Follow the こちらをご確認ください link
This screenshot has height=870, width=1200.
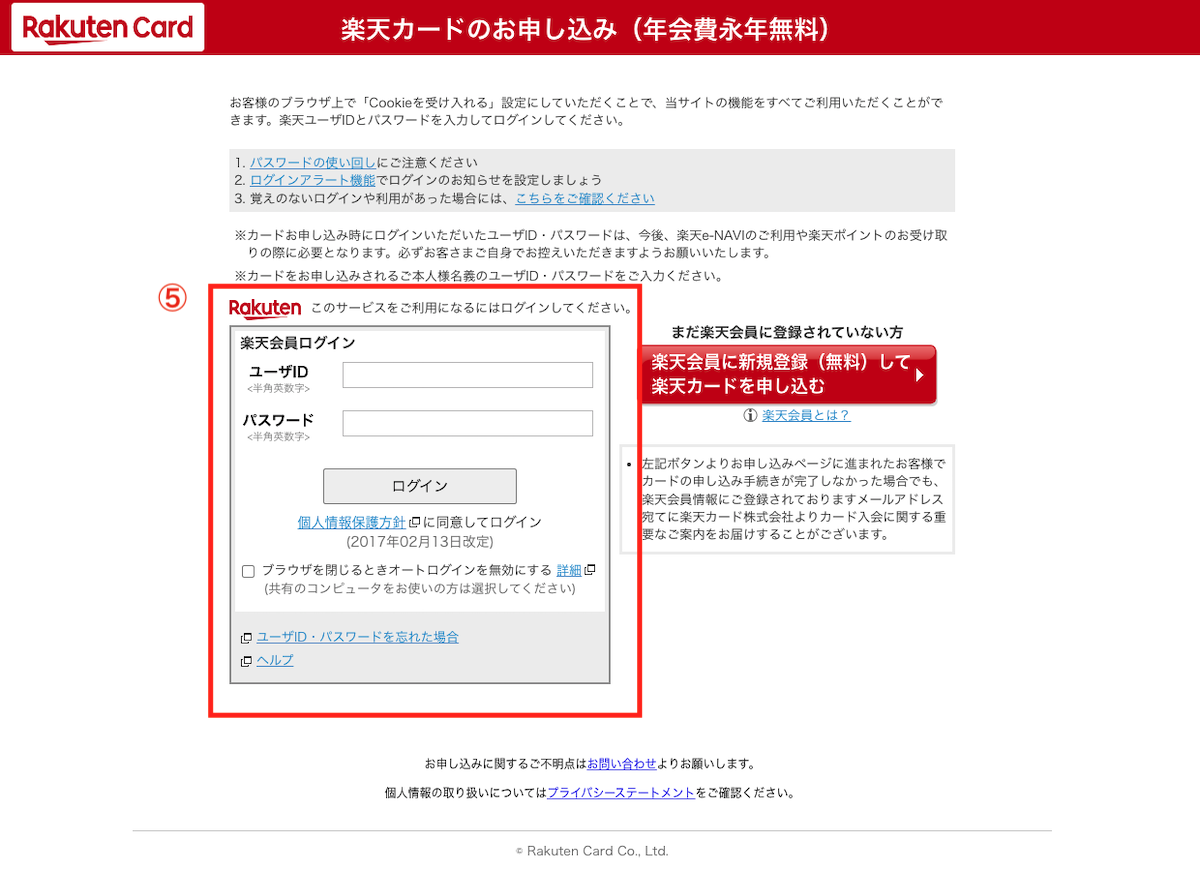point(585,198)
